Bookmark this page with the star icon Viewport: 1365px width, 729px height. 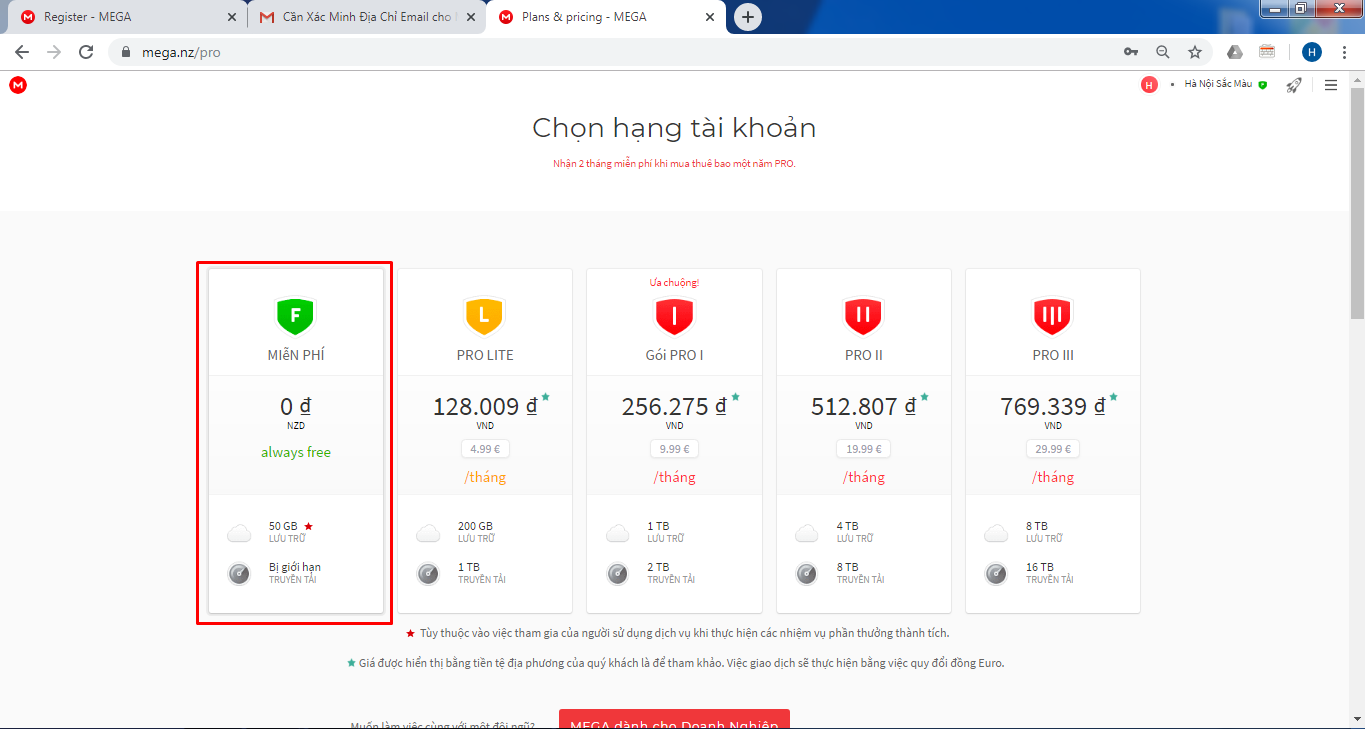(1194, 52)
